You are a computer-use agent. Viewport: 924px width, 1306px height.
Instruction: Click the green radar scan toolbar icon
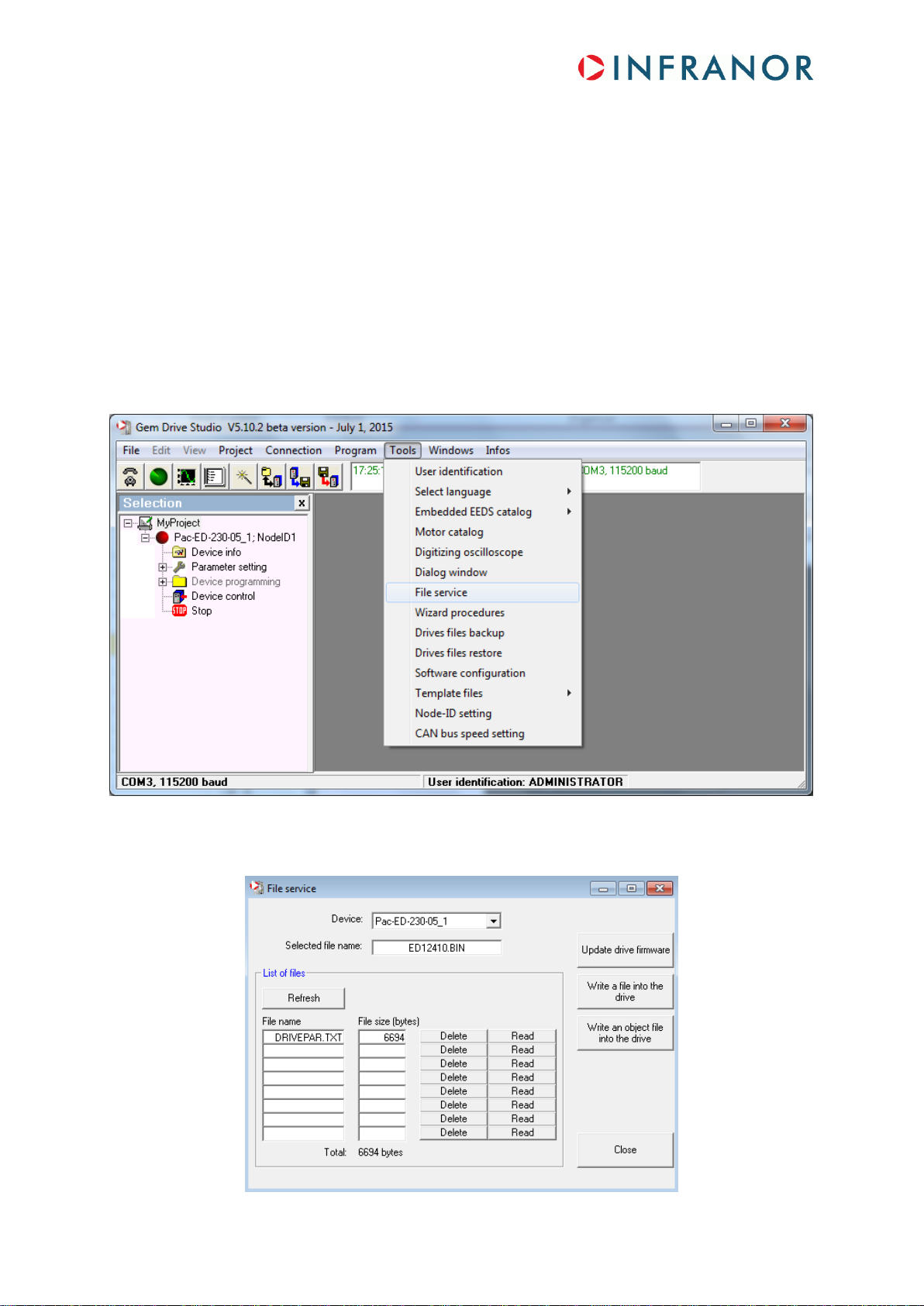159,477
